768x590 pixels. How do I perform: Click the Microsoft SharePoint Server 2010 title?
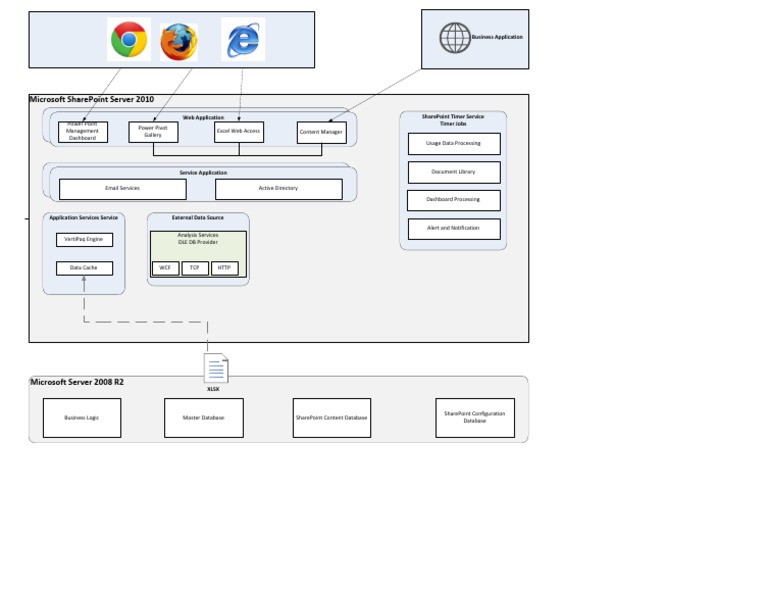92,99
